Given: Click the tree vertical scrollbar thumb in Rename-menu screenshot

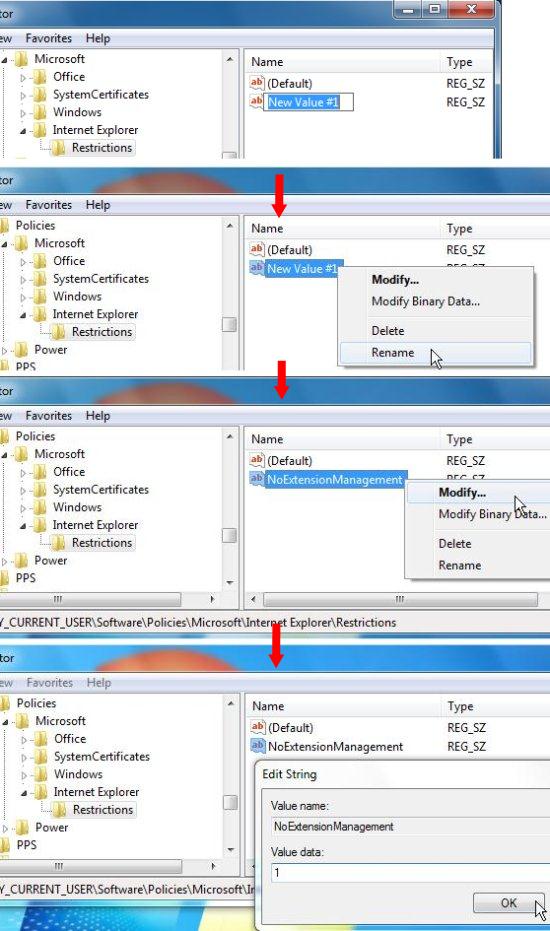Looking at the screenshot, I should [x=229, y=324].
